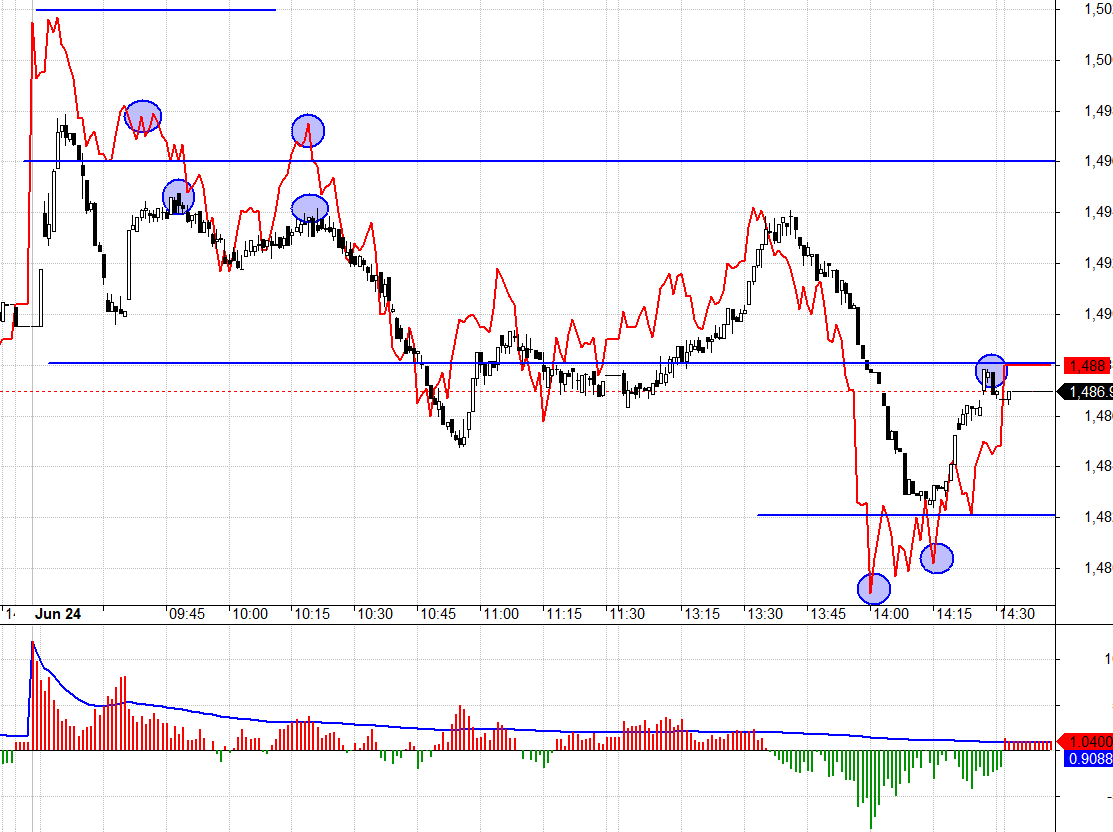Click the red 1.0400 indicator value label

click(x=1086, y=741)
